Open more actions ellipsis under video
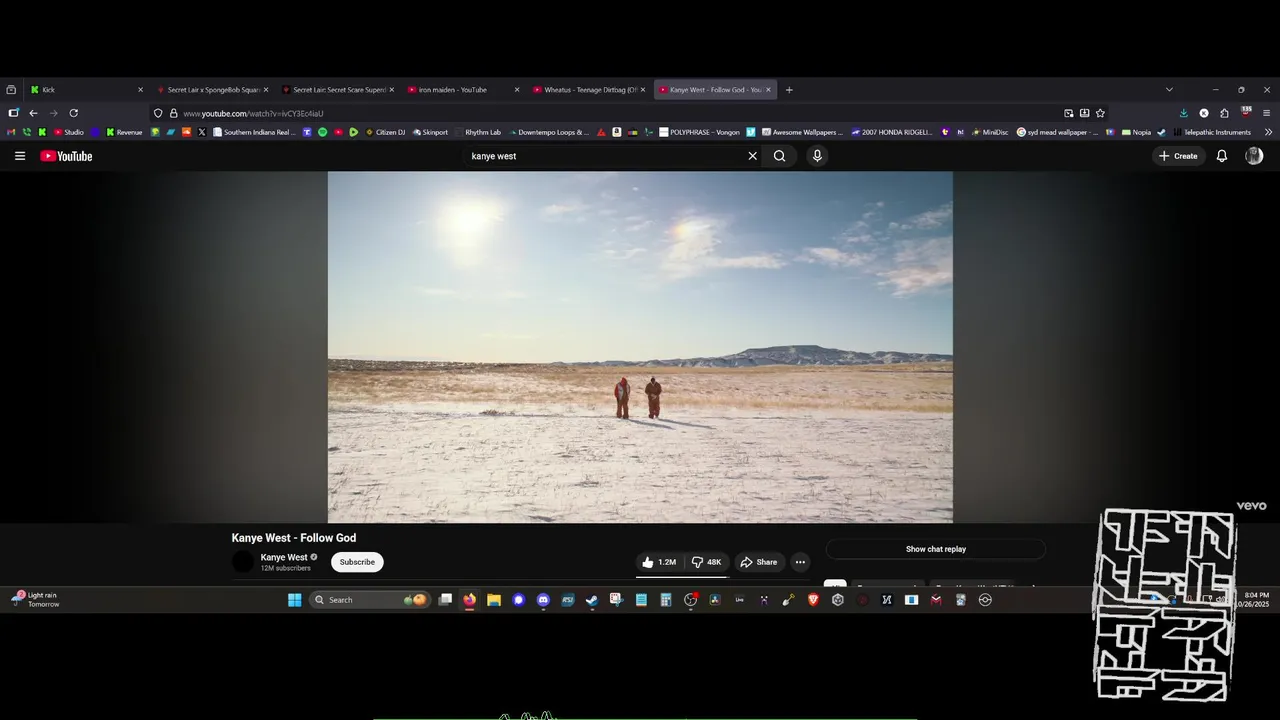Image resolution: width=1280 pixels, height=720 pixels. click(x=800, y=562)
